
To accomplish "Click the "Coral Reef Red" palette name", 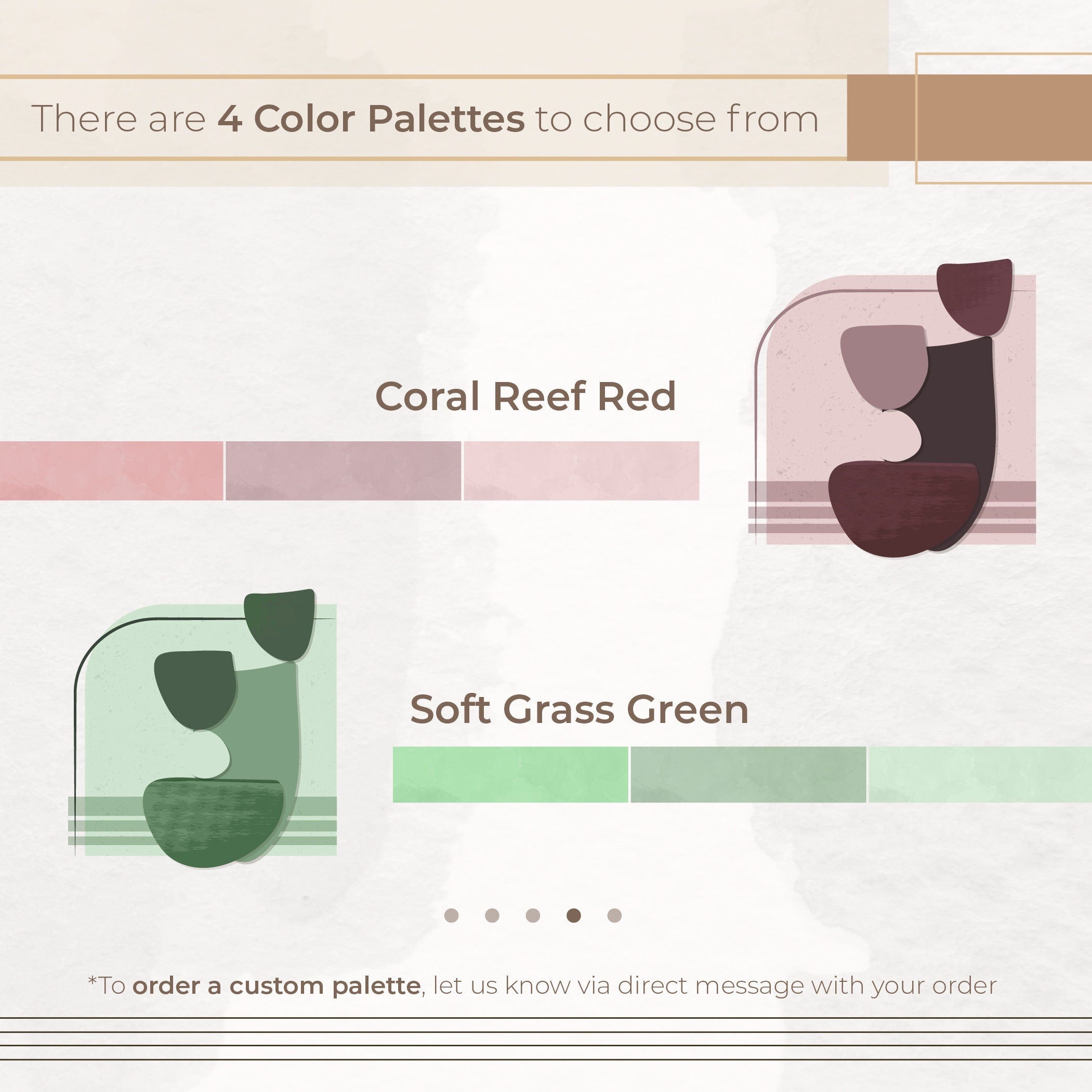I will click(x=525, y=396).
